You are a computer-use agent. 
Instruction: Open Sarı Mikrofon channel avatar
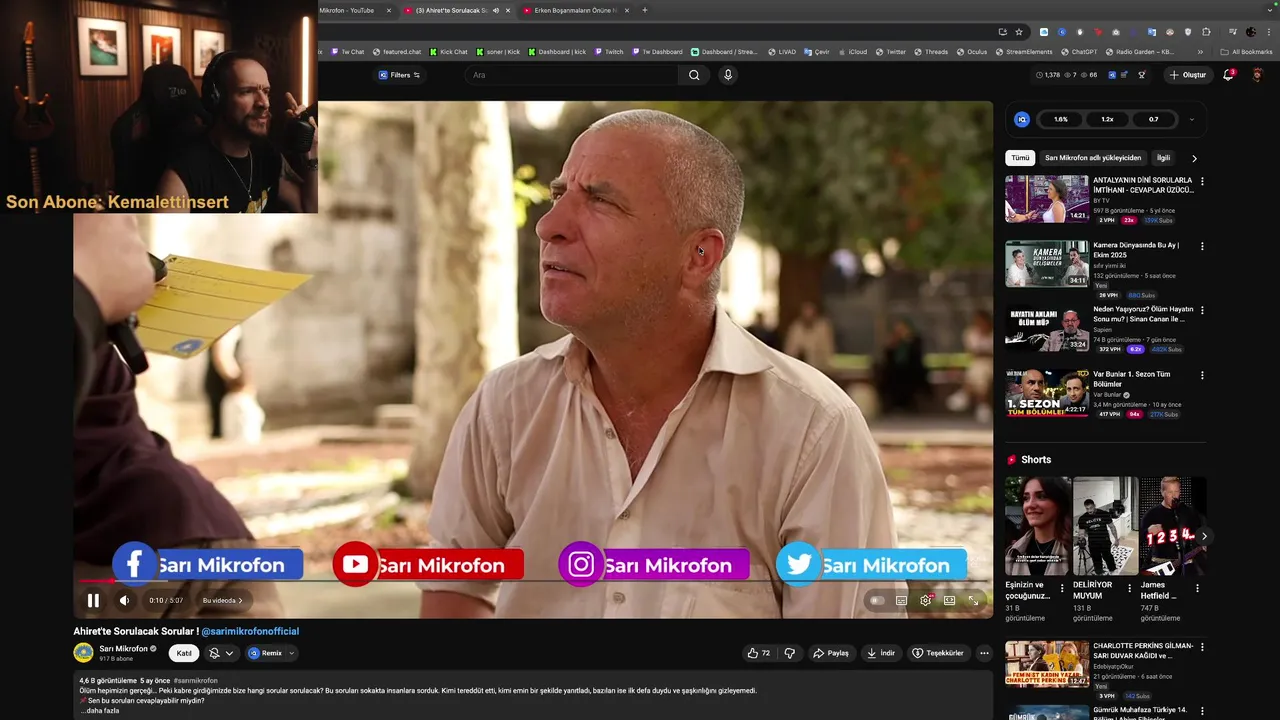point(83,653)
